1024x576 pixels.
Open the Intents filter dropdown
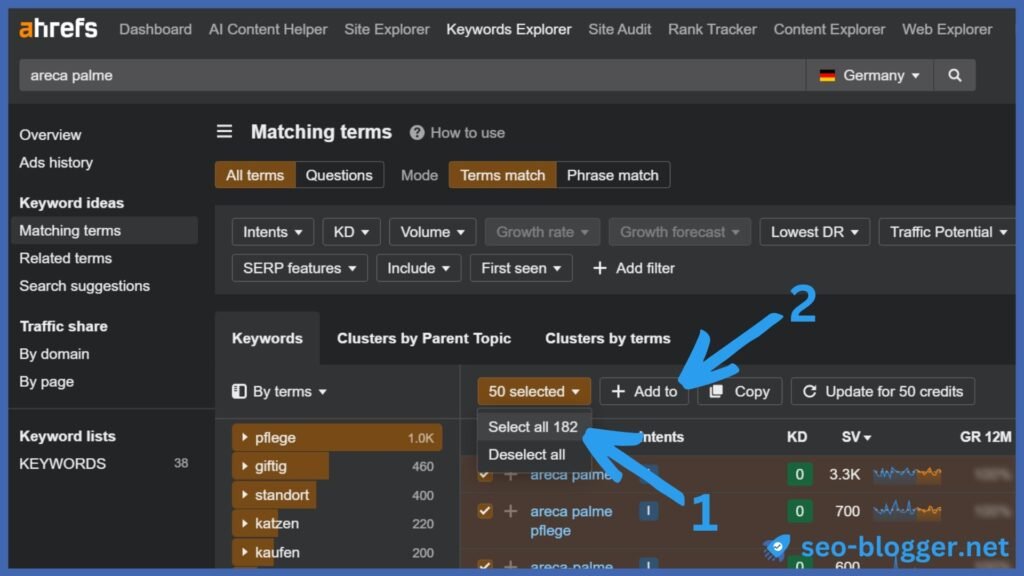tap(272, 232)
